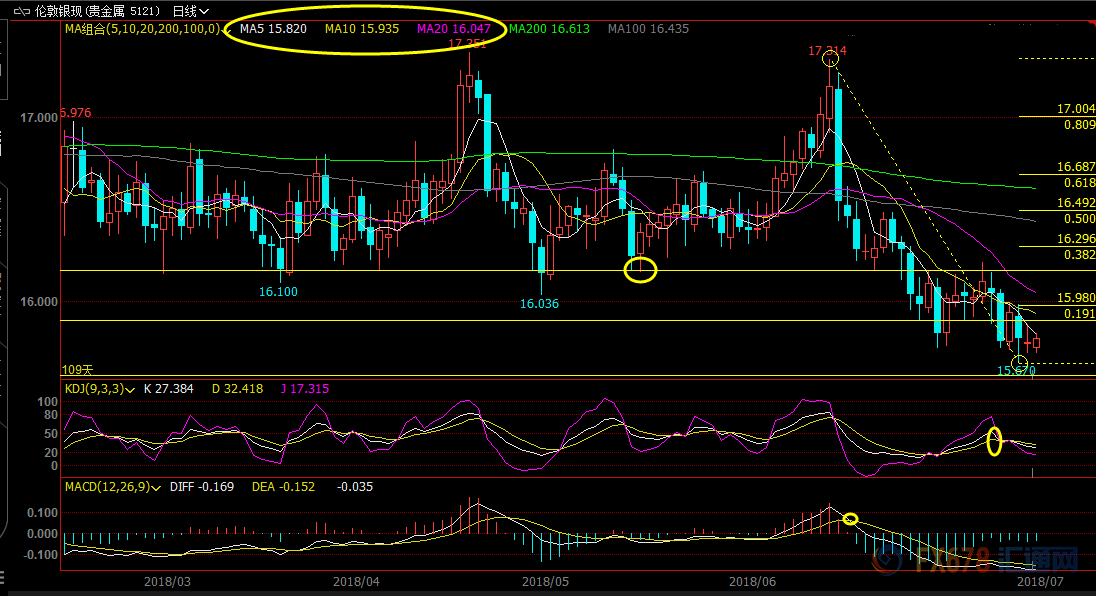The width and height of the screenshot is (1096, 596).
Task: Select the MA10 15.935 label
Action: 362,29
